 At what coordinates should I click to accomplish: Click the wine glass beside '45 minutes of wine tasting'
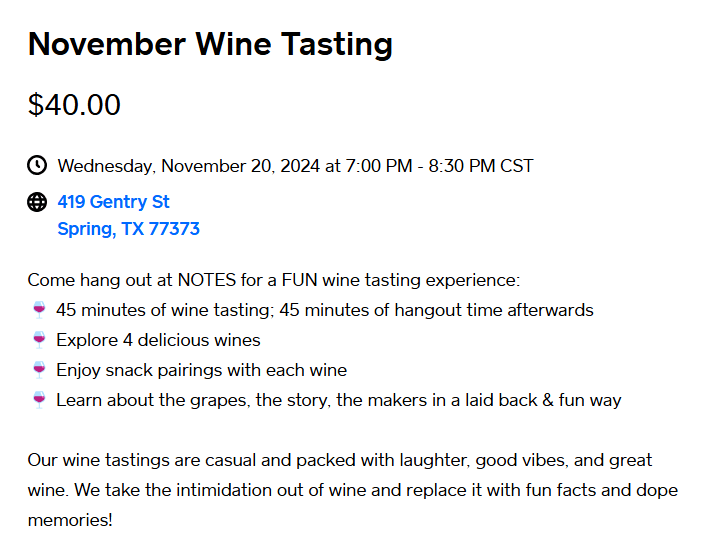tap(39, 310)
